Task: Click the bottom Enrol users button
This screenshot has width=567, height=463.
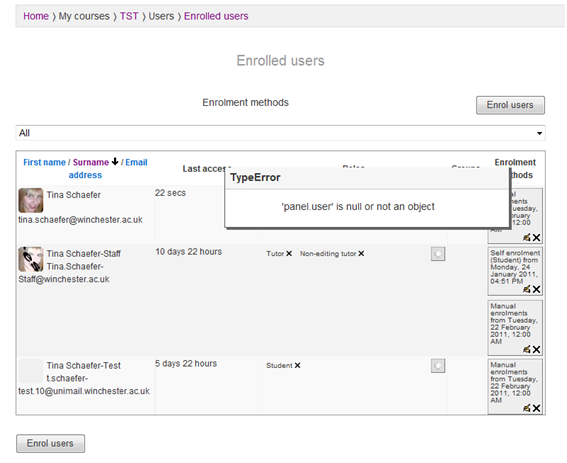Action: (50, 443)
